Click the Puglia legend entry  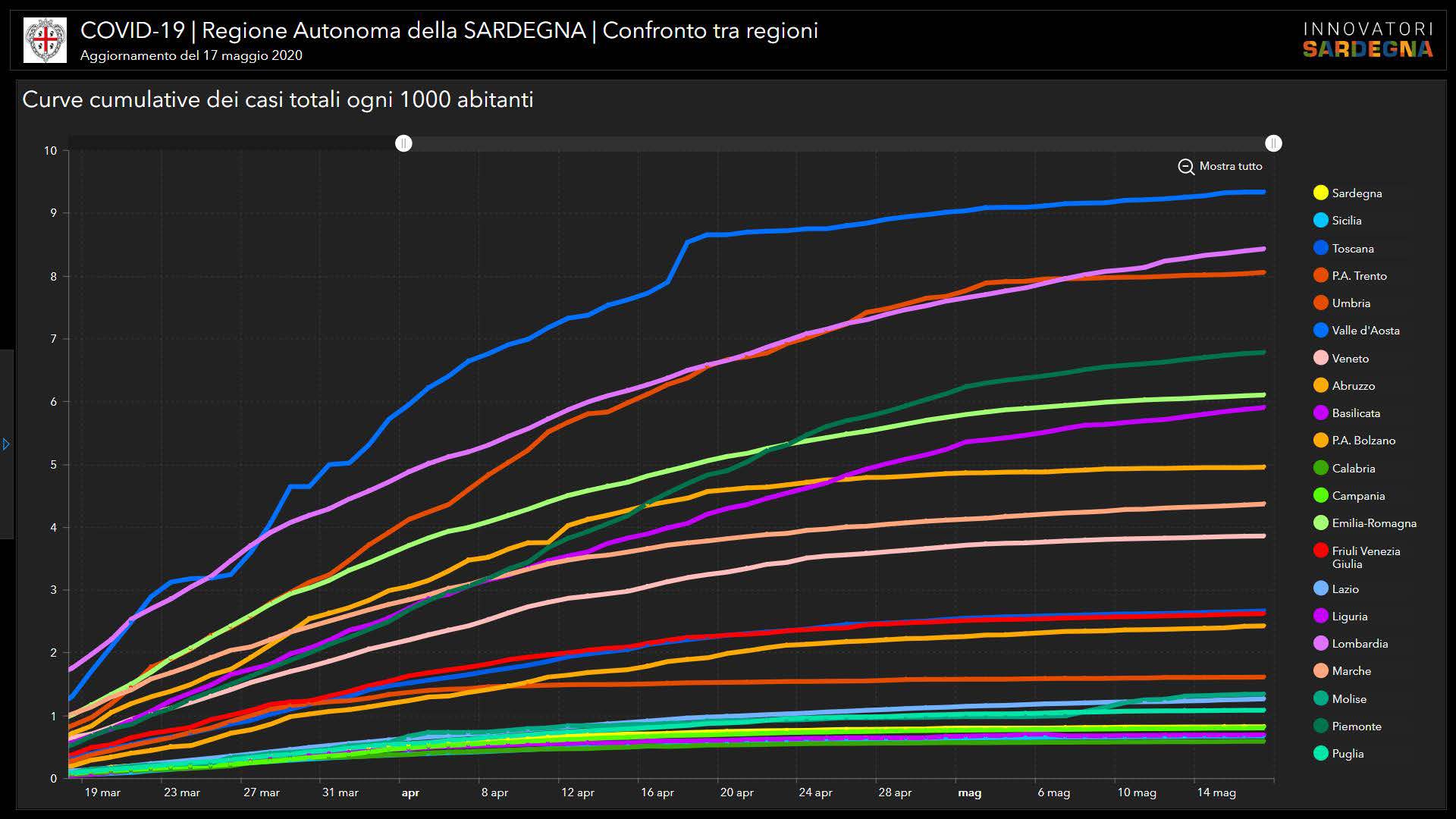[x=1347, y=754]
